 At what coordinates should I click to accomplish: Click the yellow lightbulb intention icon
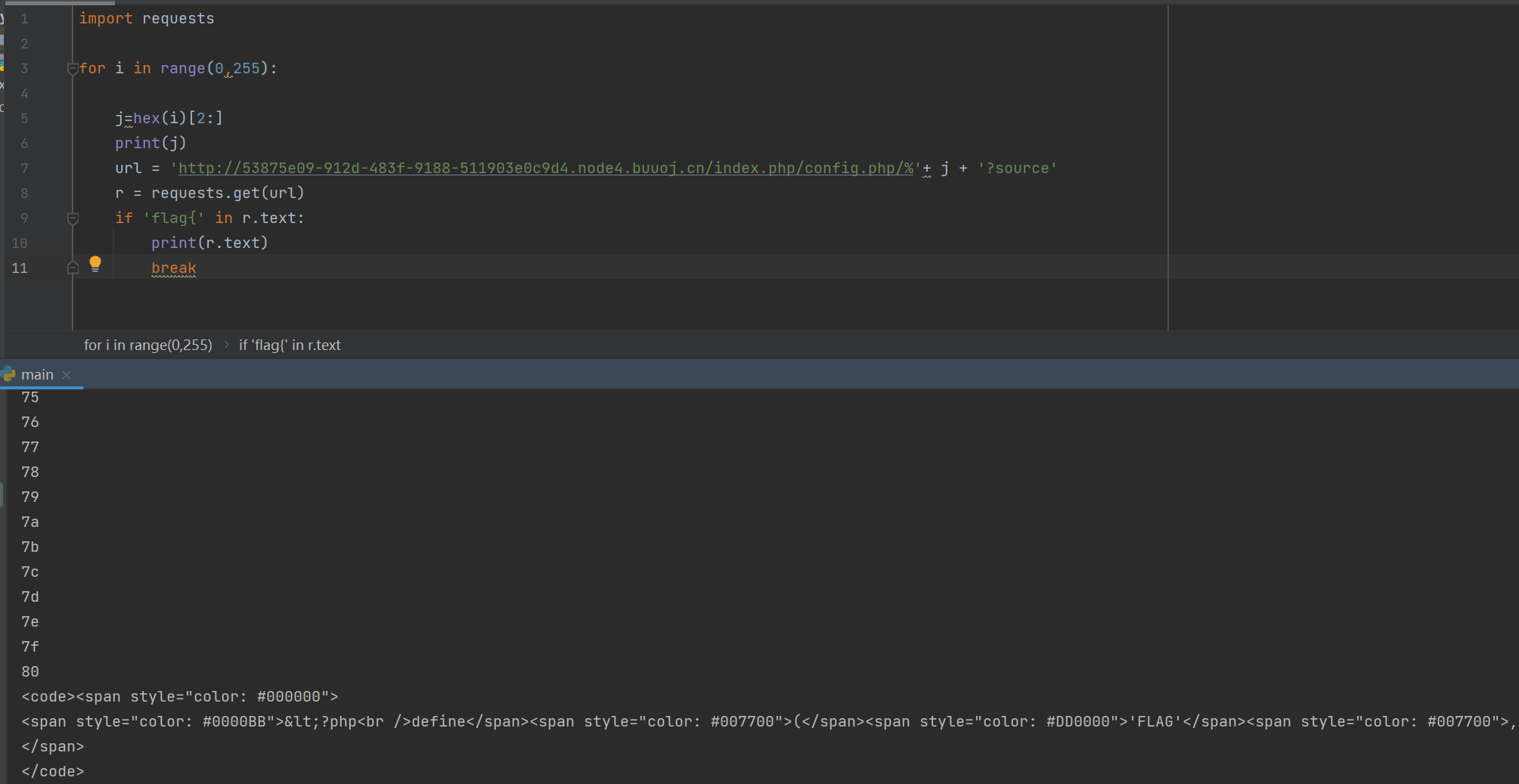tap(95, 264)
